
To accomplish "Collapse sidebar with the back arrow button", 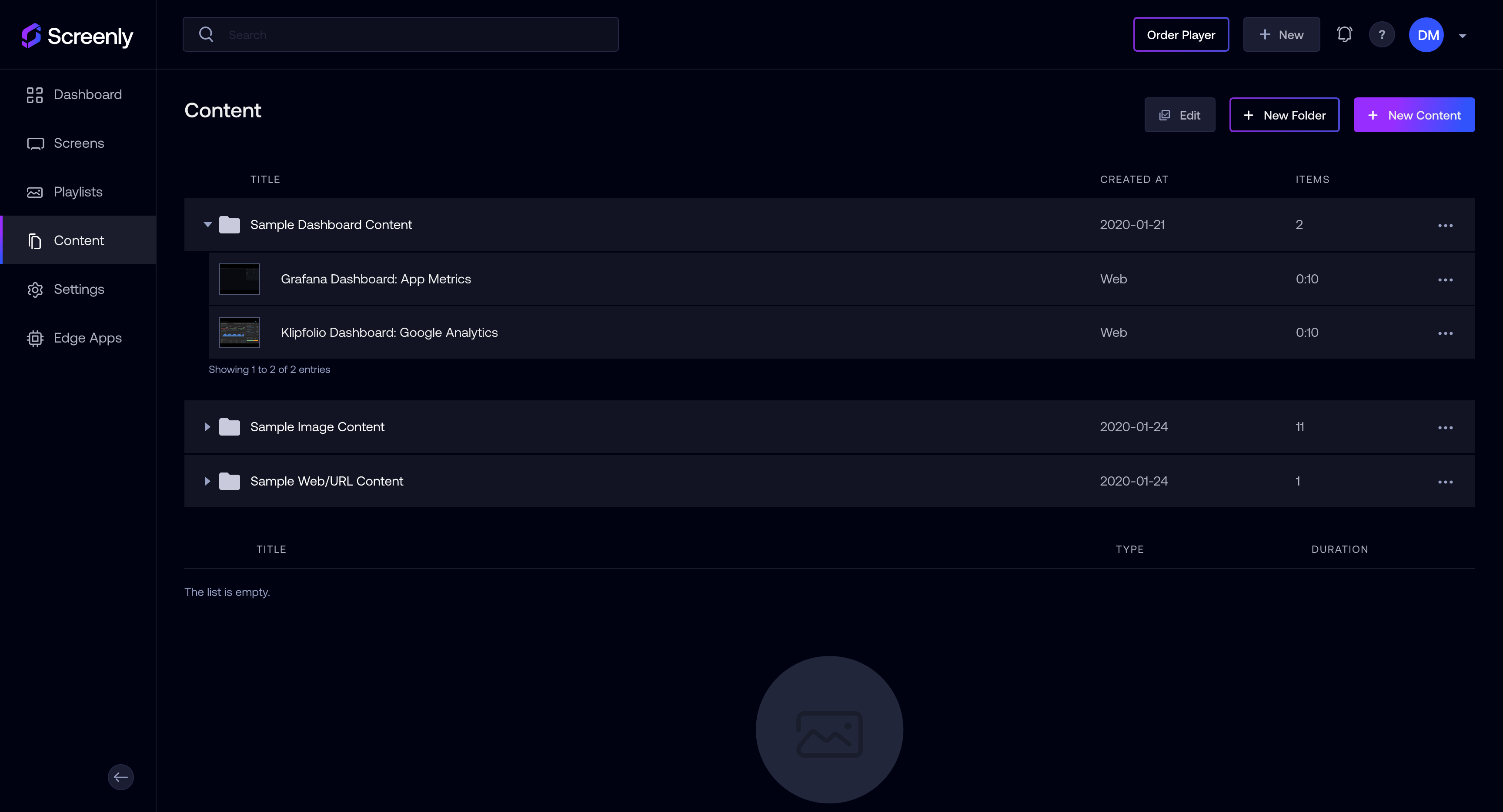I will (121, 777).
